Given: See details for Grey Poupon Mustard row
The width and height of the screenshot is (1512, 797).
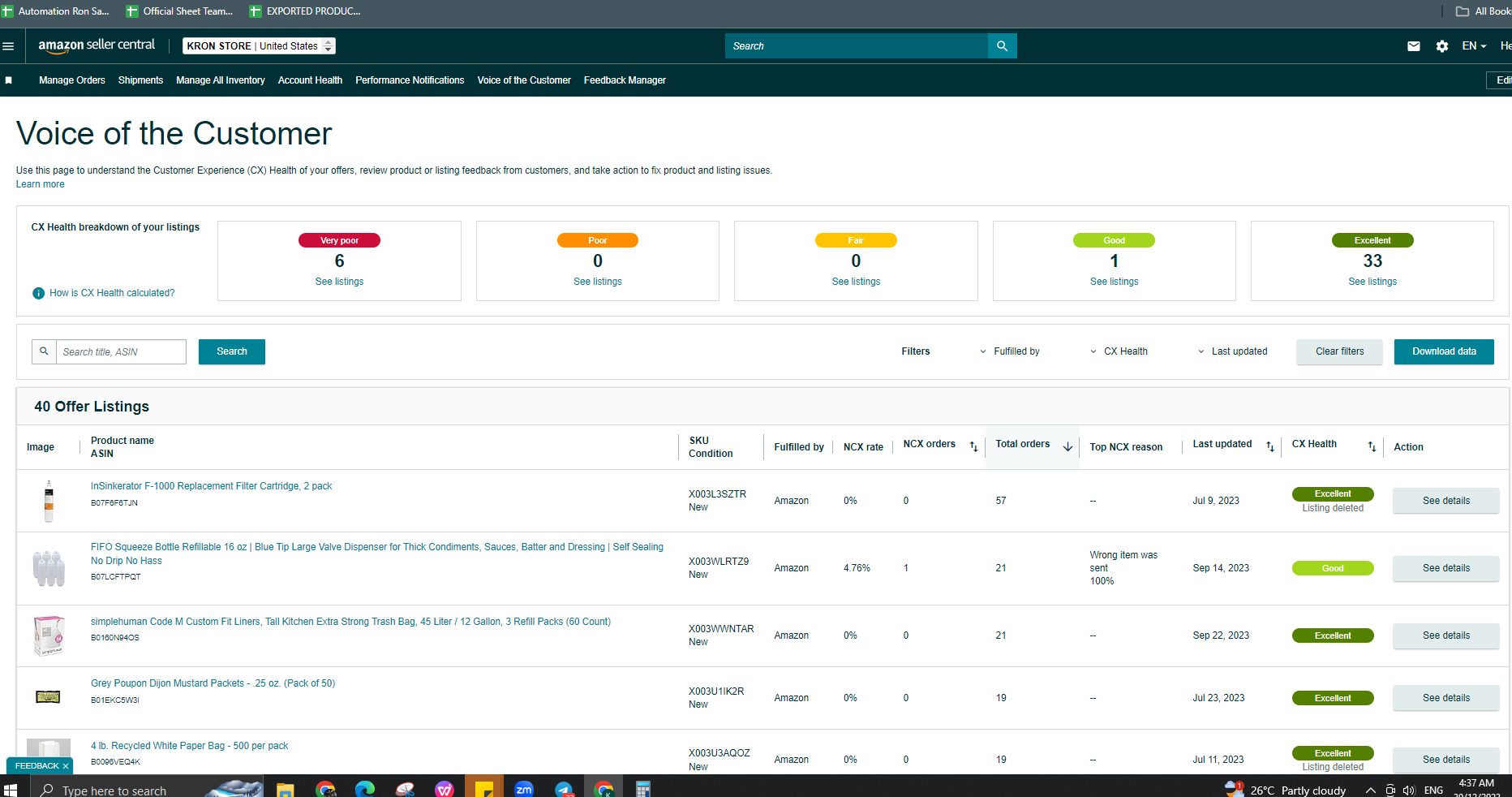Looking at the screenshot, I should tap(1445, 698).
